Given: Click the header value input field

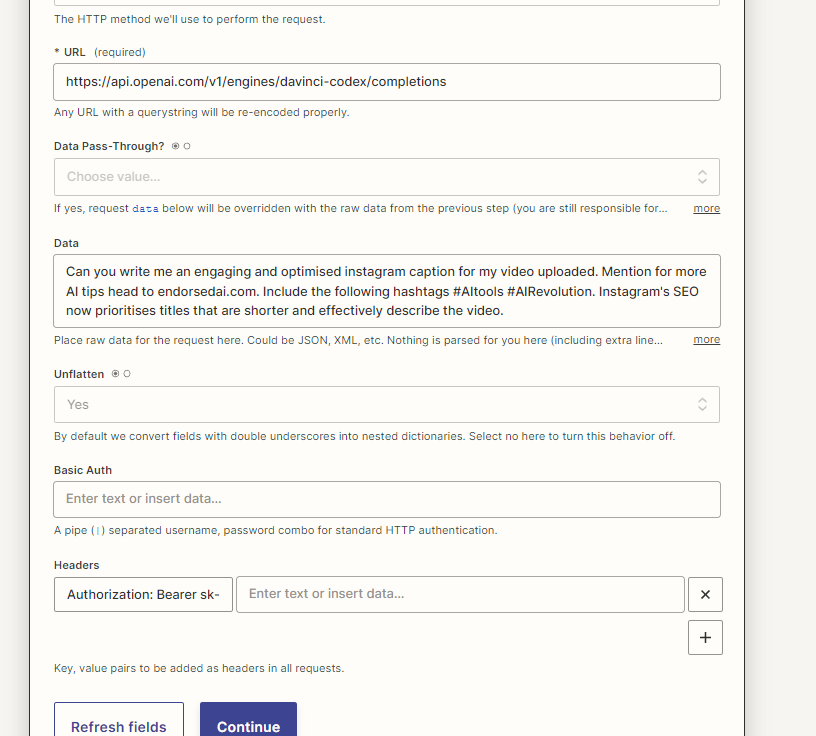Looking at the screenshot, I should (x=460, y=594).
